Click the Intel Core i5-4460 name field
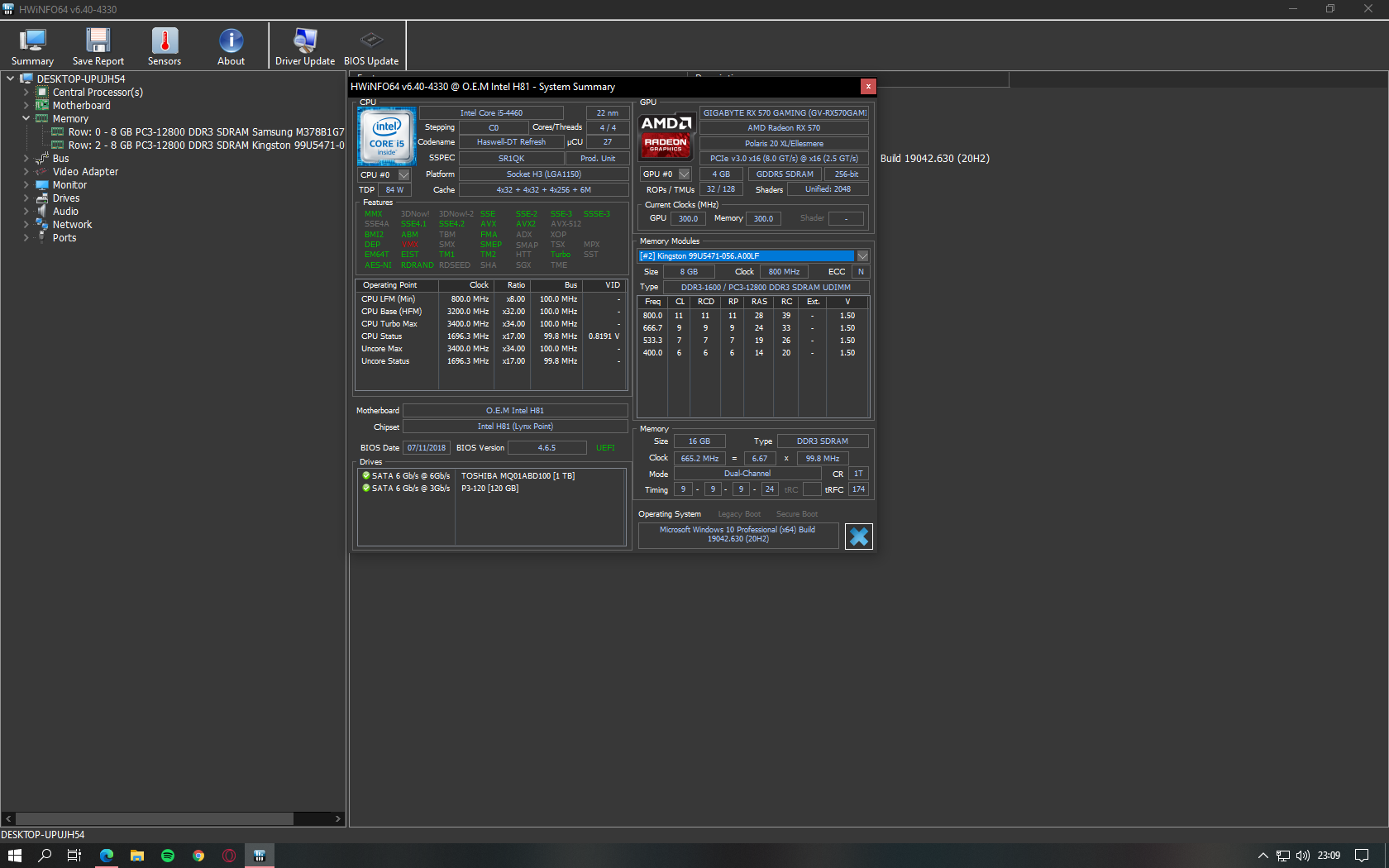Image resolution: width=1389 pixels, height=868 pixels. tap(491, 113)
